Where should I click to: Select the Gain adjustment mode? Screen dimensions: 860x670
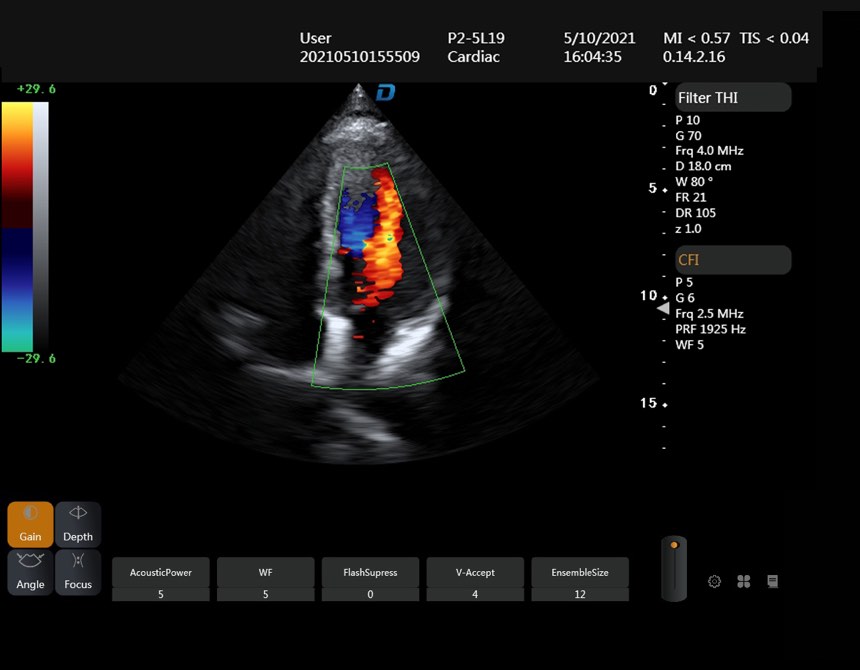[x=30, y=524]
